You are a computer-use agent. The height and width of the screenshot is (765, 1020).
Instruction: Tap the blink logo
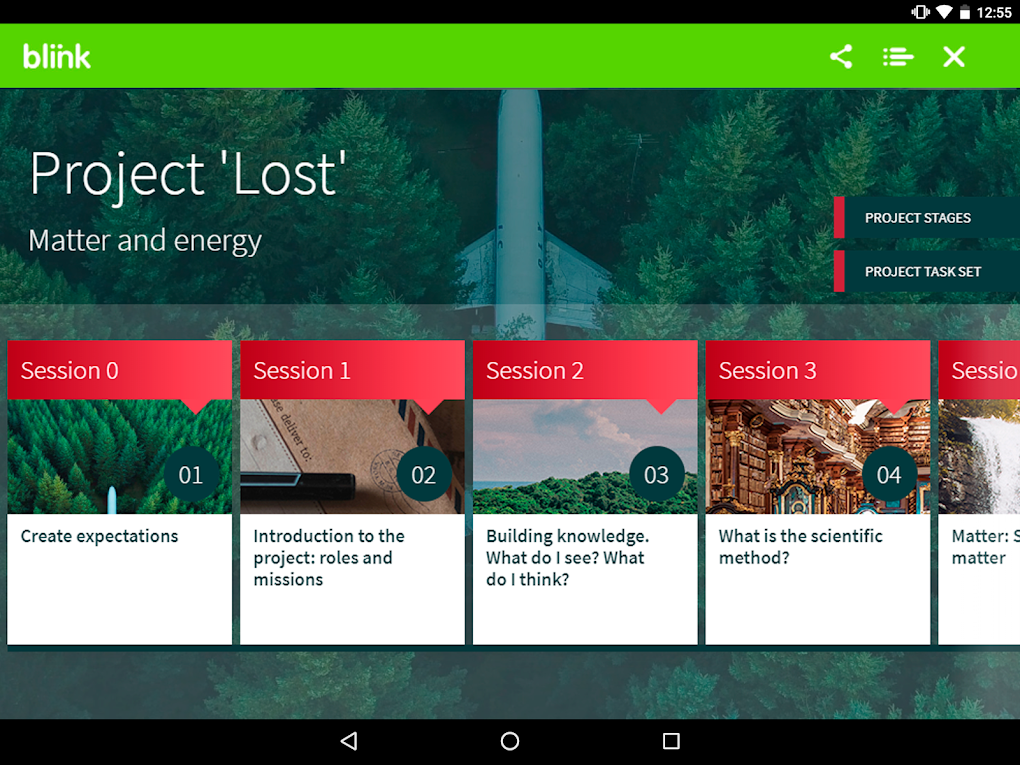coord(56,56)
